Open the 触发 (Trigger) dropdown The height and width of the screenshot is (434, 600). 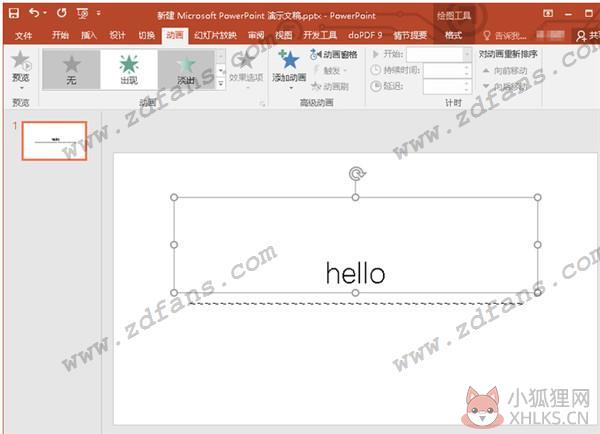(330, 70)
